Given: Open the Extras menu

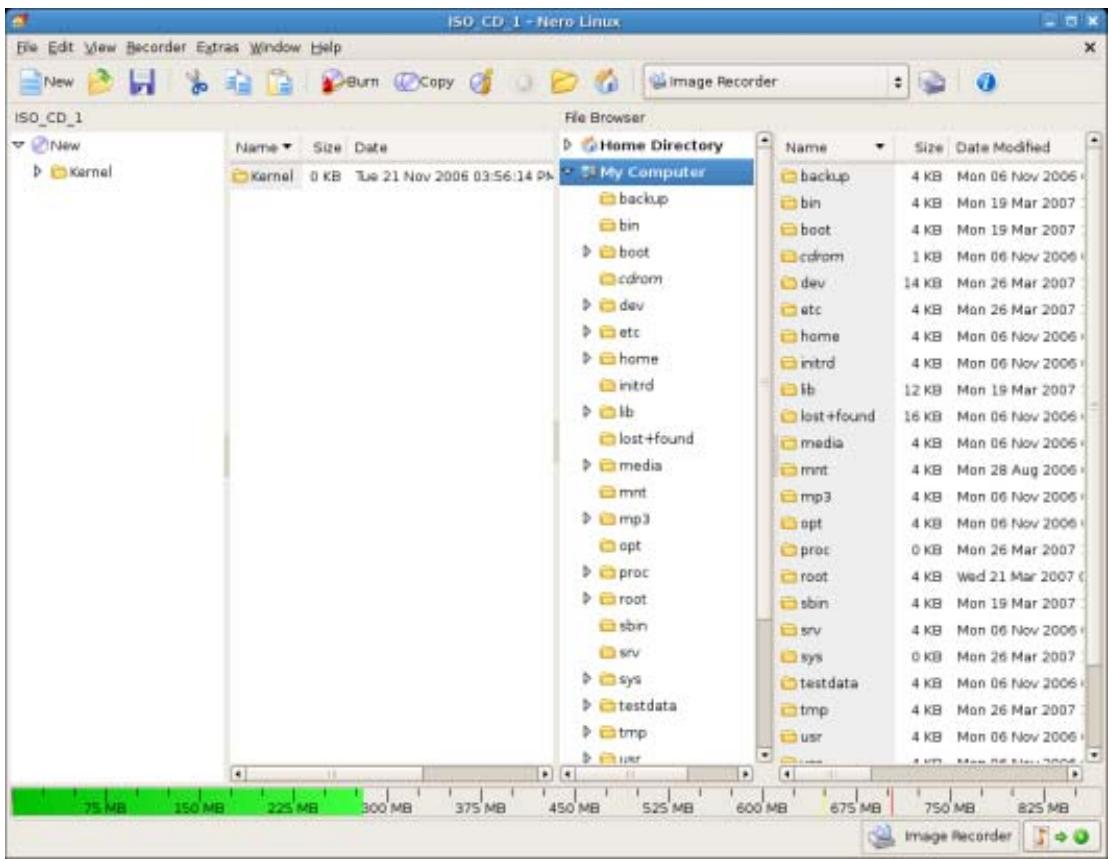Looking at the screenshot, I should pos(218,48).
